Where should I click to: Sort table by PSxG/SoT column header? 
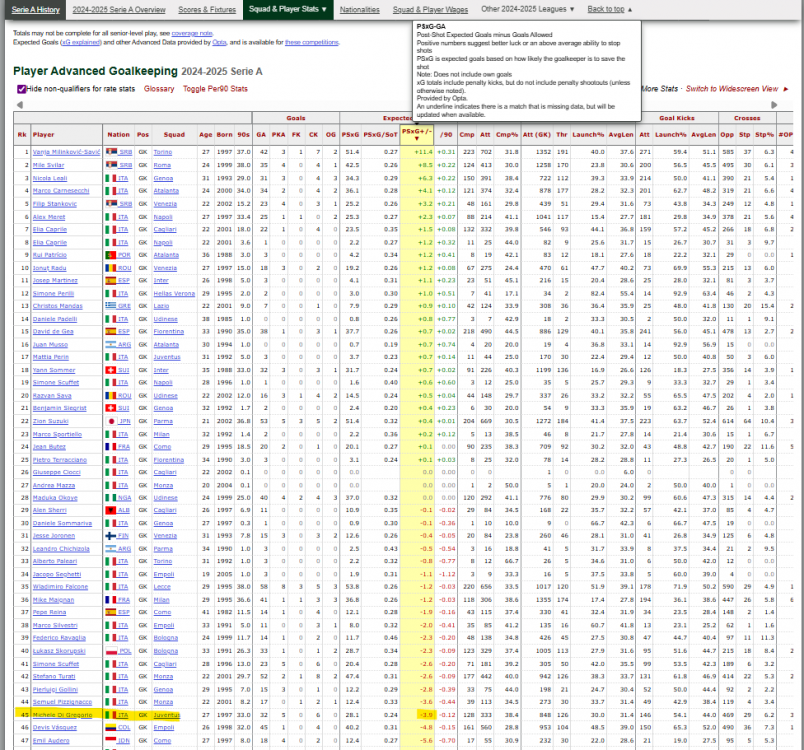(380, 135)
